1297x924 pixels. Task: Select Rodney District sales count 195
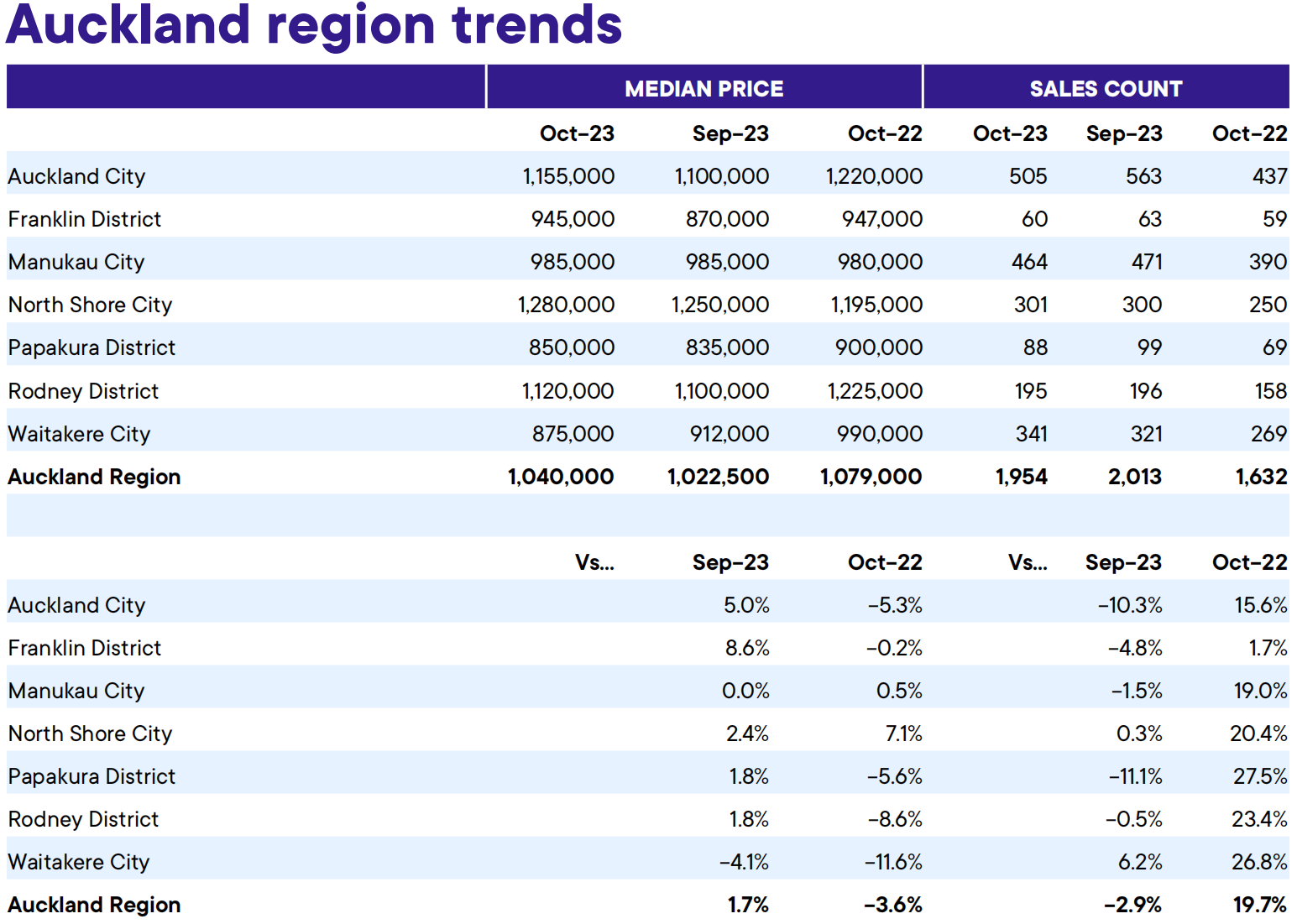pyautogui.click(x=1031, y=391)
